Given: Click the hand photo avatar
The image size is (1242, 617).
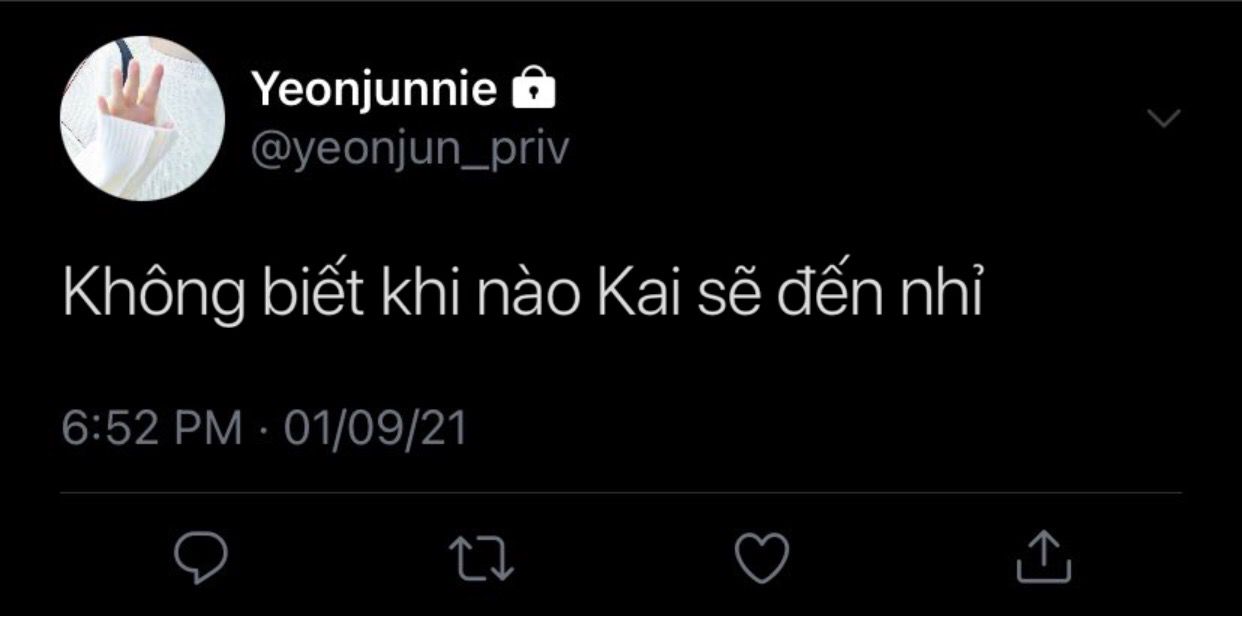Looking at the screenshot, I should pyautogui.click(x=142, y=119).
